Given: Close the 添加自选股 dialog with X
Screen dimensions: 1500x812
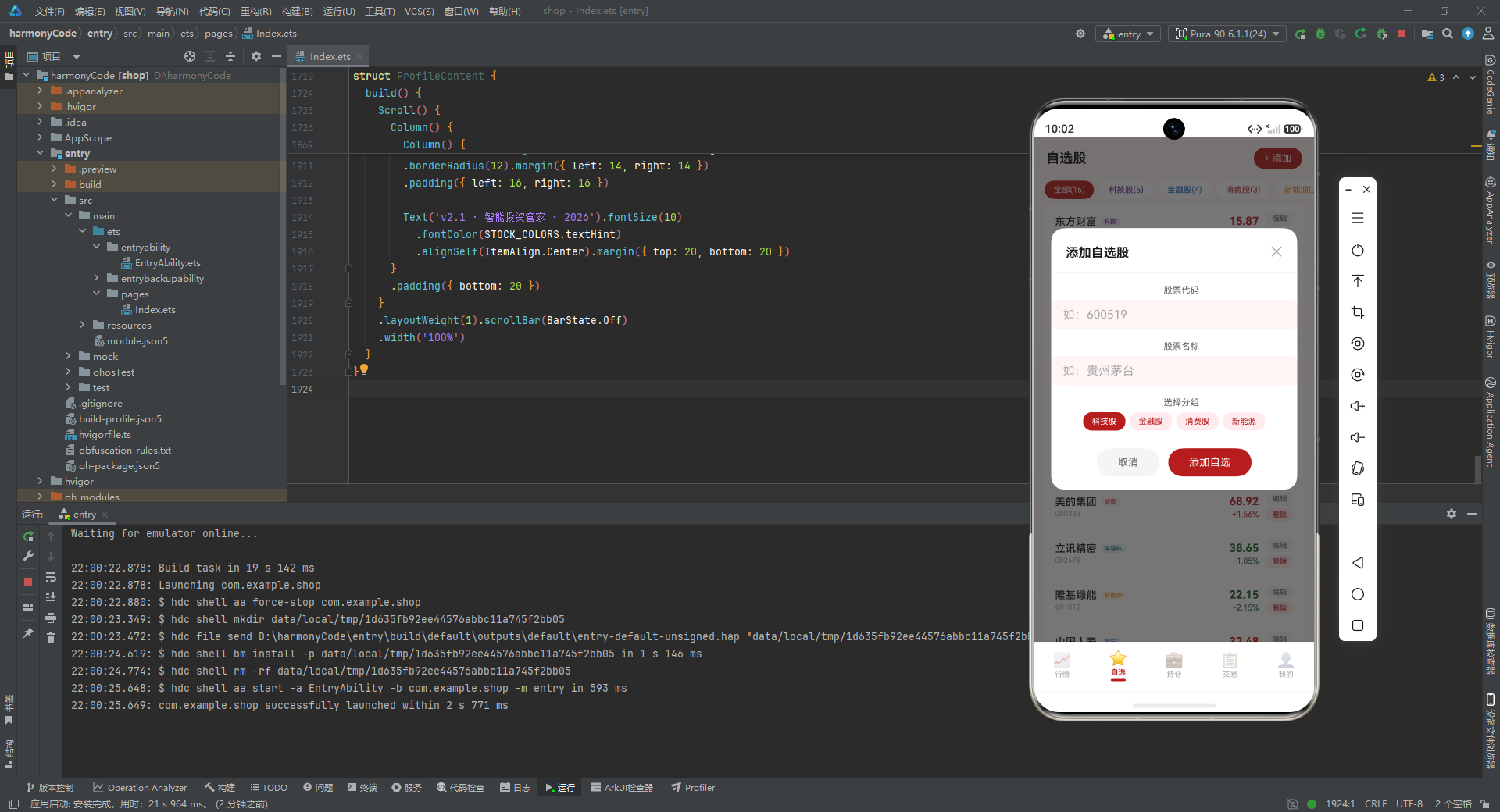Looking at the screenshot, I should coord(1277,251).
